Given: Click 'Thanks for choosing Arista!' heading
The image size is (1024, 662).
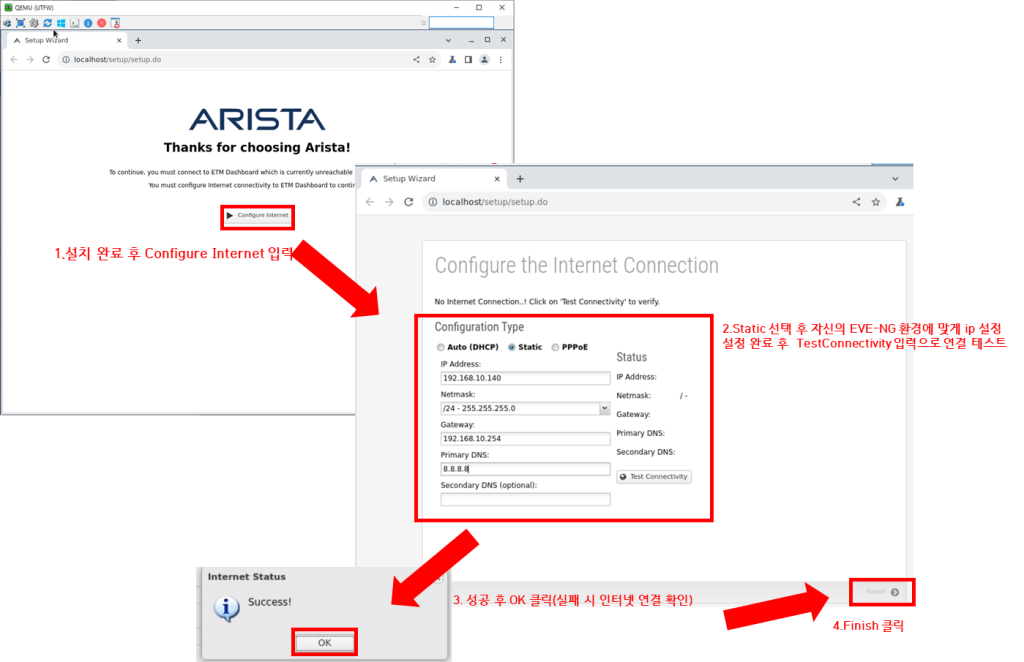Looking at the screenshot, I should coord(257,148).
